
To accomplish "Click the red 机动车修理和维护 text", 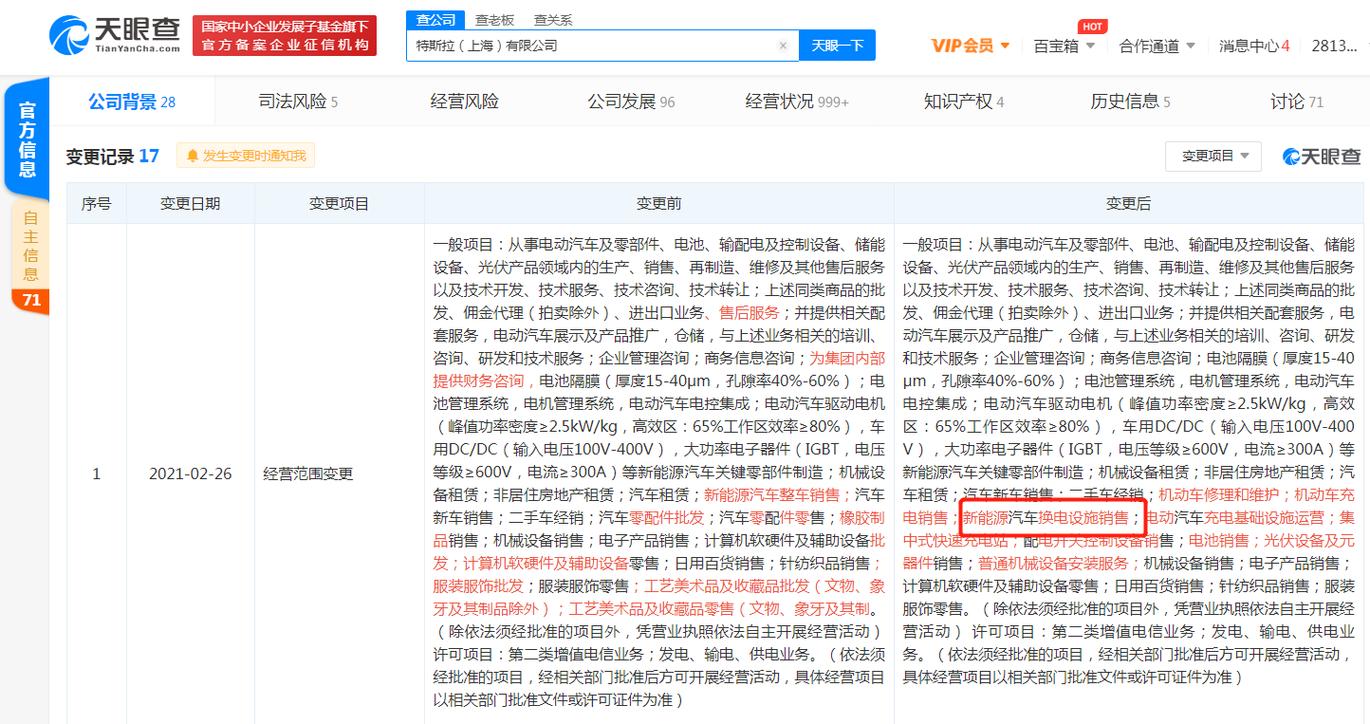I will coord(1221,495).
